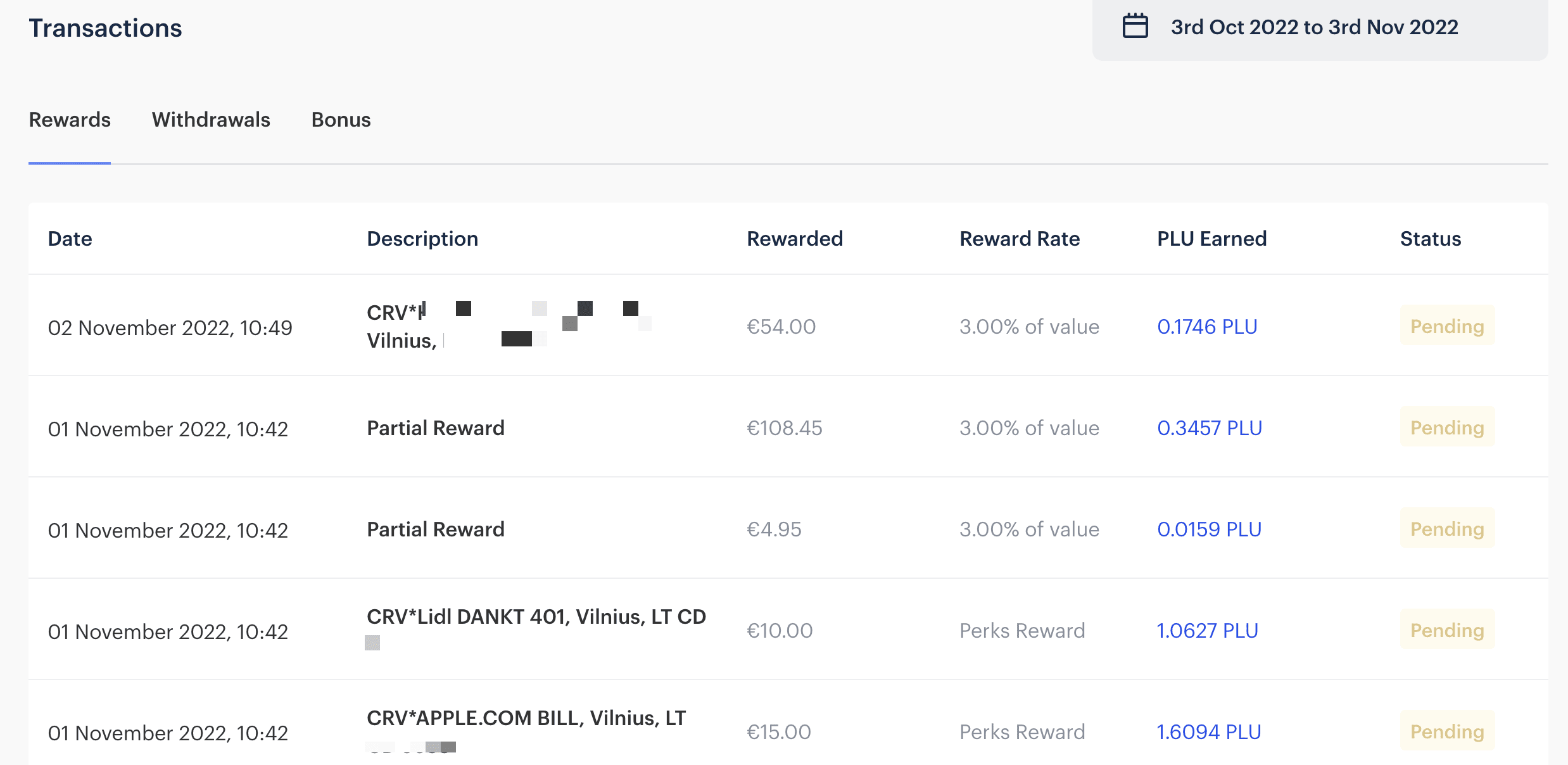Click Pending badge on €4.95 Partial Reward
Screen dimensions: 1568x765
pos(1447,529)
